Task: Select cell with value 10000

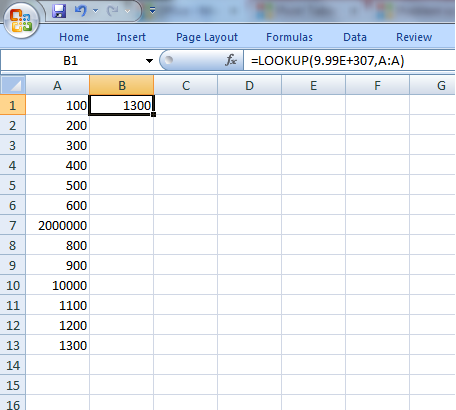Action: tap(57, 285)
